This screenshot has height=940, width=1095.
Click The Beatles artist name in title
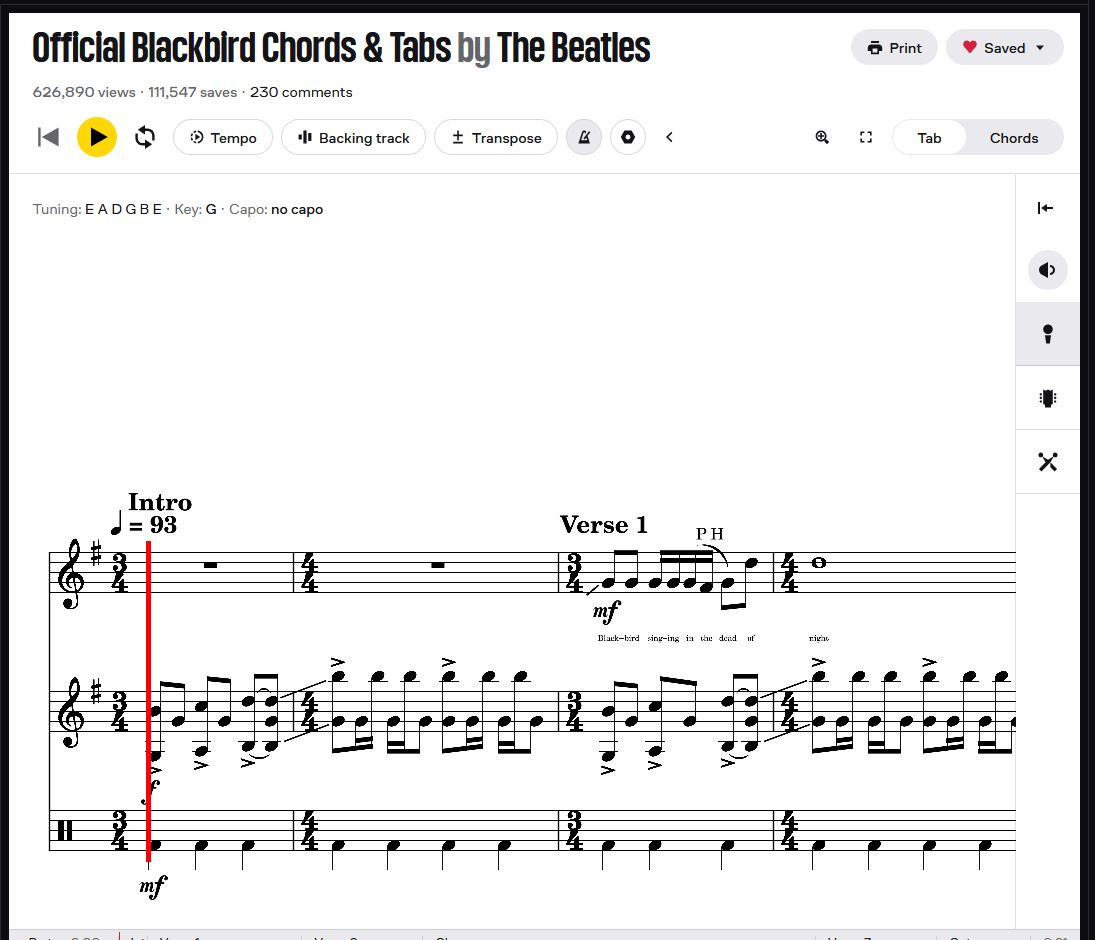click(x=573, y=48)
